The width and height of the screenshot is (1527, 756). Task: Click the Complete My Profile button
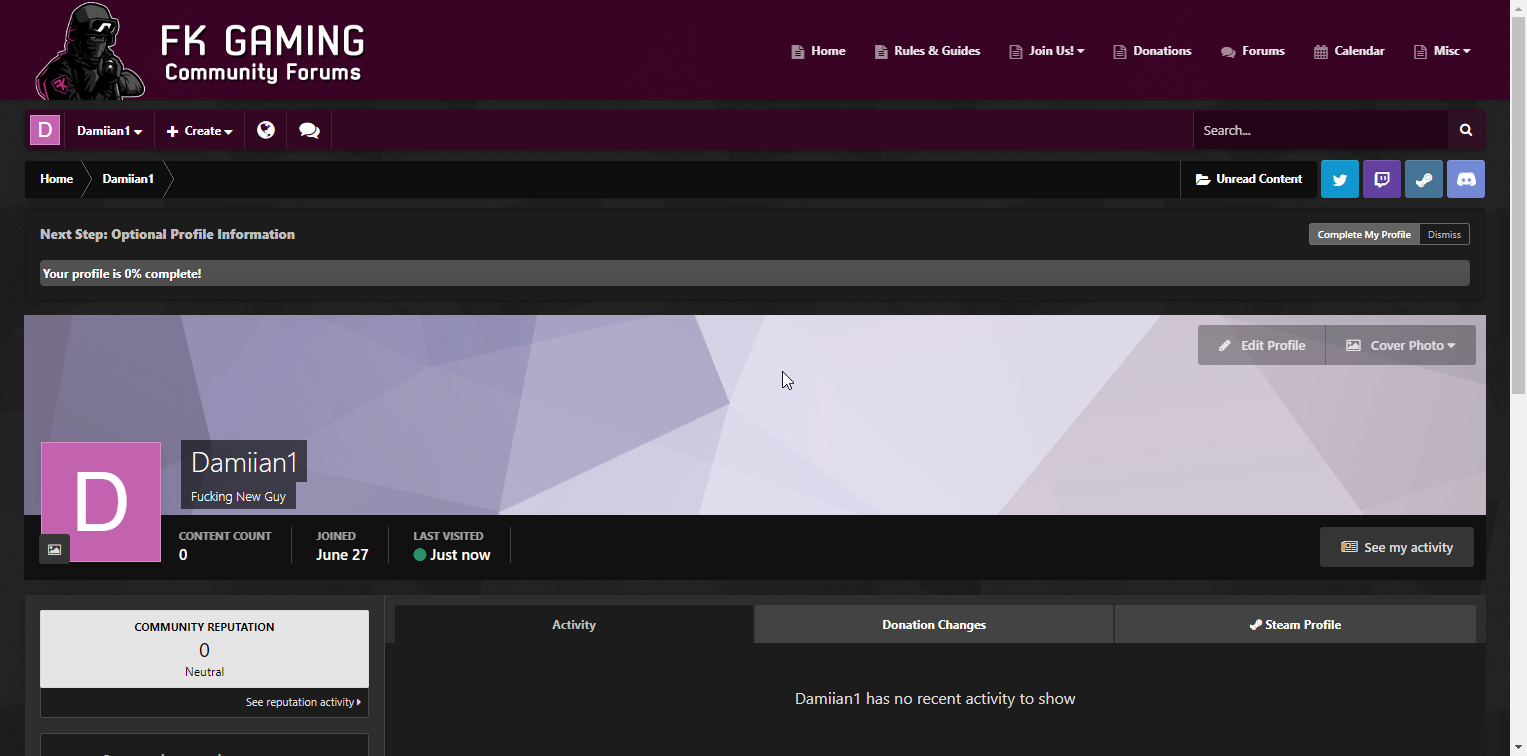click(1363, 235)
